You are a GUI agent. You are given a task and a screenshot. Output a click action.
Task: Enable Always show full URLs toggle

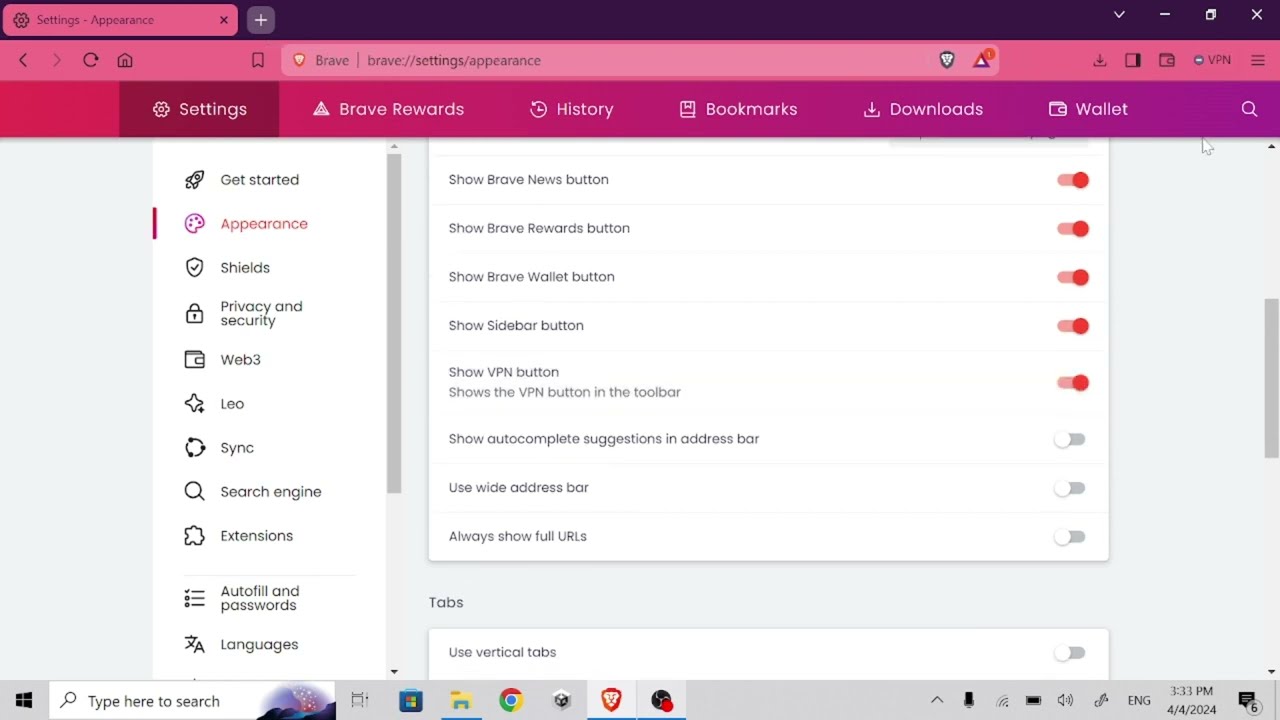click(1070, 538)
